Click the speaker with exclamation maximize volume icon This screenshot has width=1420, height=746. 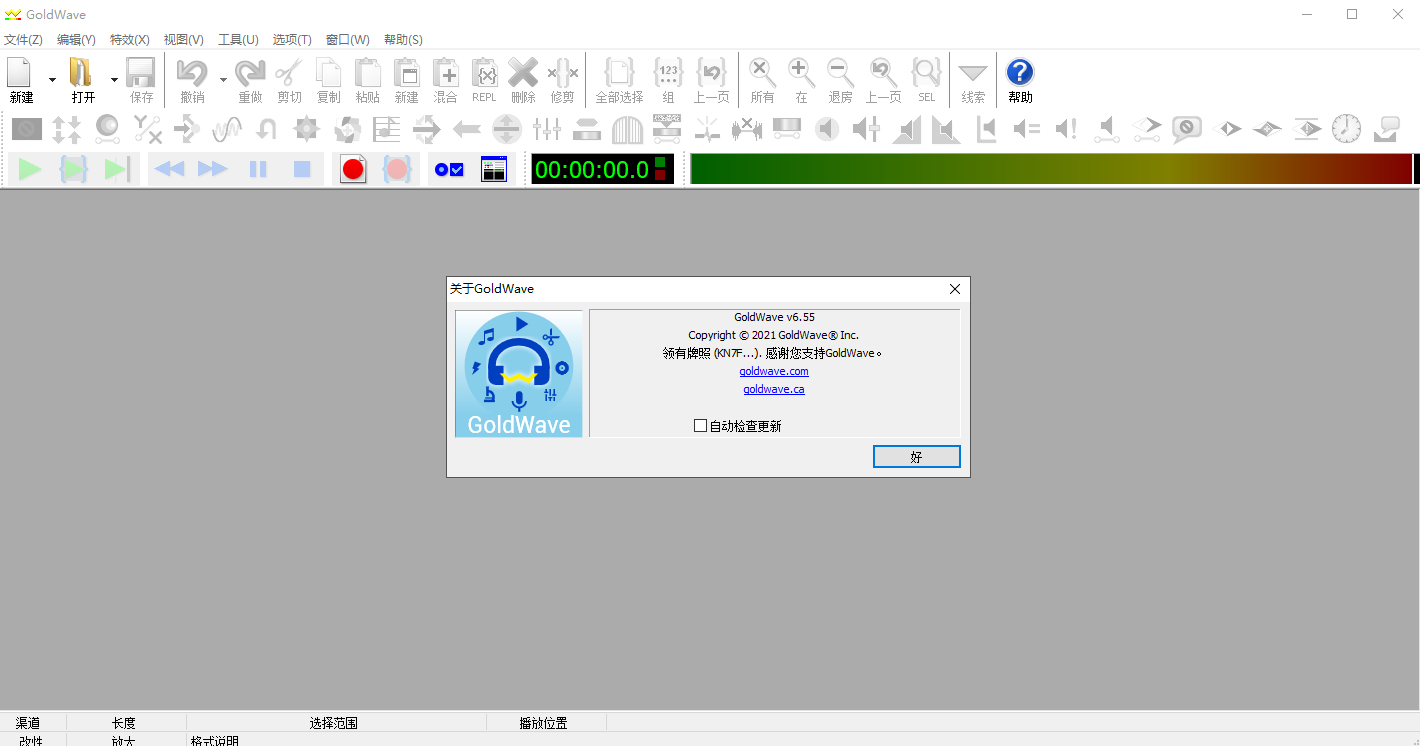click(1067, 129)
